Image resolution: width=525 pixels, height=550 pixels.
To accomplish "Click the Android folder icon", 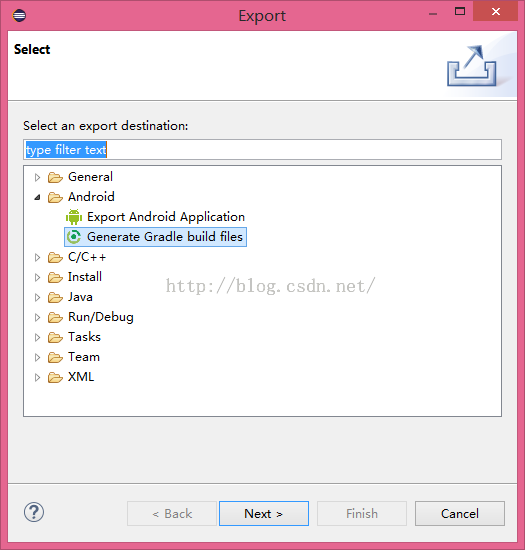I will [55, 197].
